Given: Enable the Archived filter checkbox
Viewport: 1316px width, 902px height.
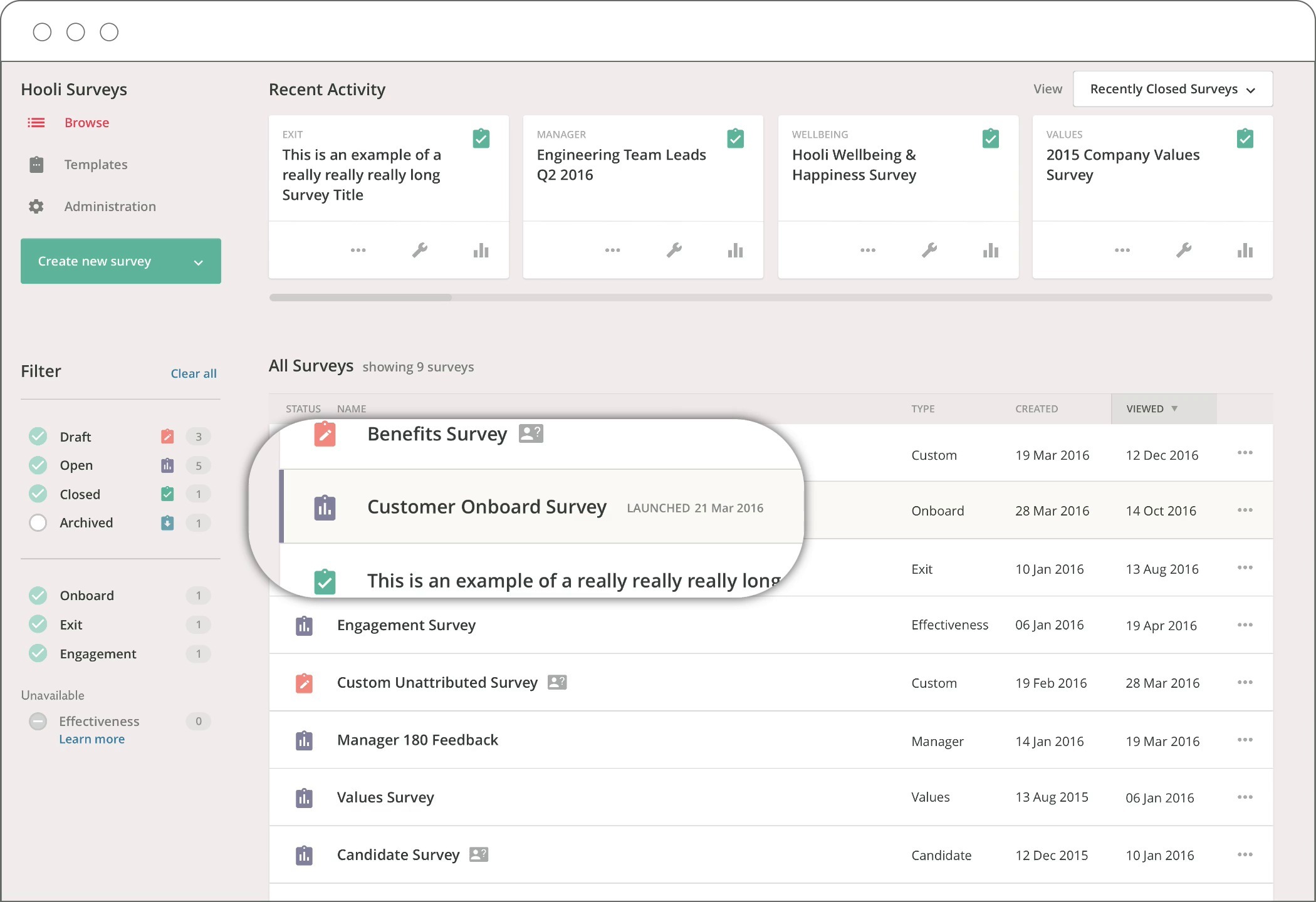Looking at the screenshot, I should tap(38, 522).
